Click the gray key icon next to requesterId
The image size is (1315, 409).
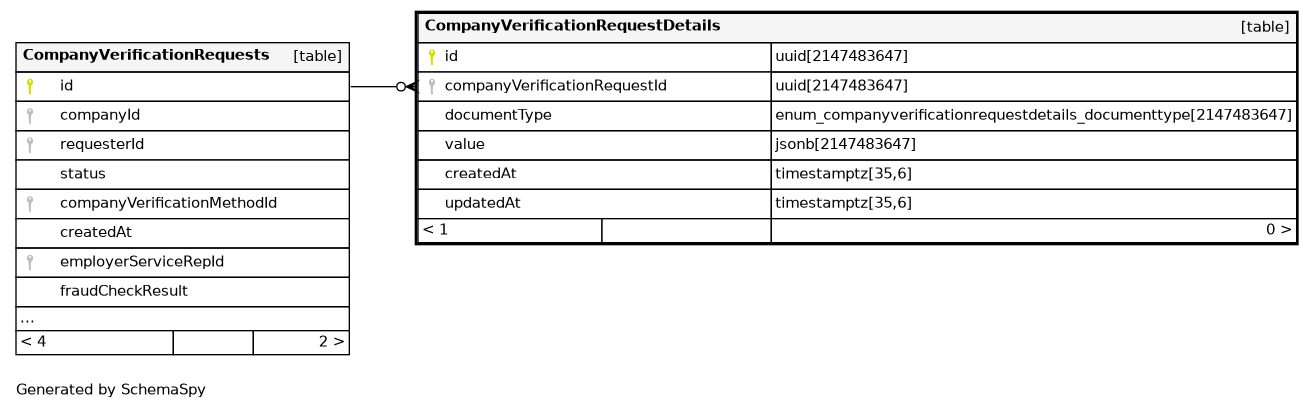click(30, 145)
